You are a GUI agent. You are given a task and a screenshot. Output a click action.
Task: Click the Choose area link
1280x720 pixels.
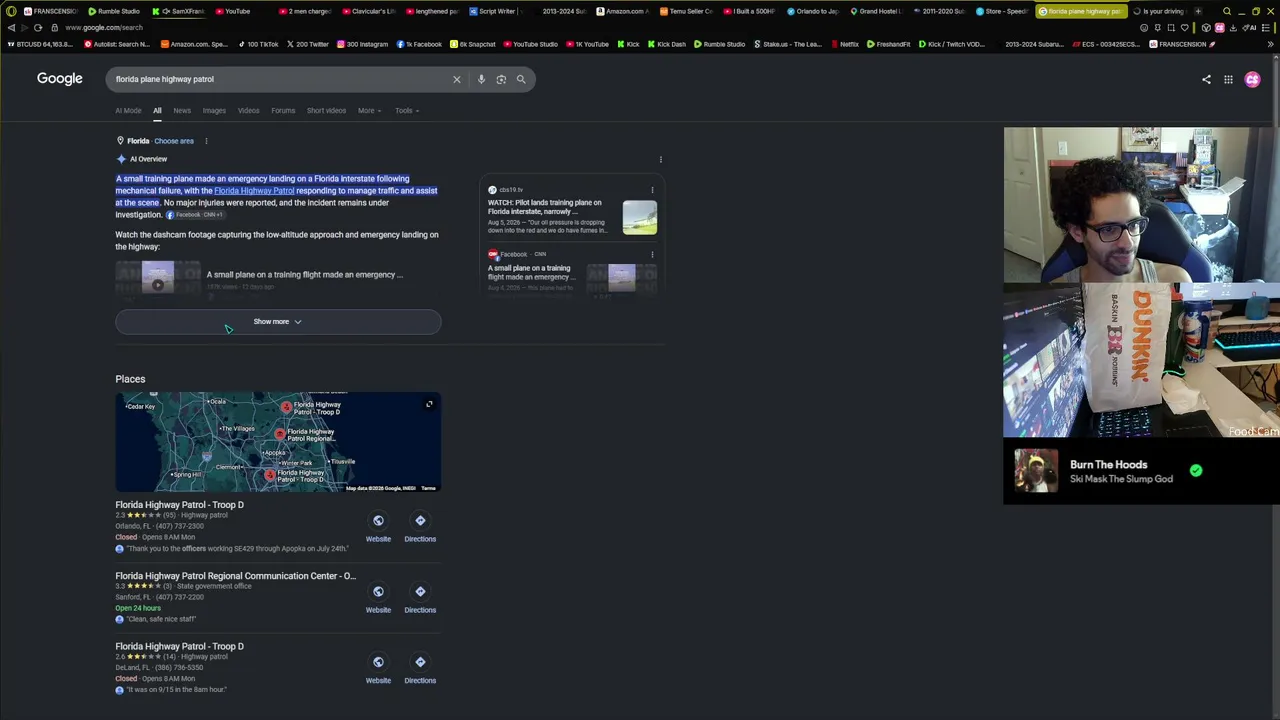[x=174, y=141]
